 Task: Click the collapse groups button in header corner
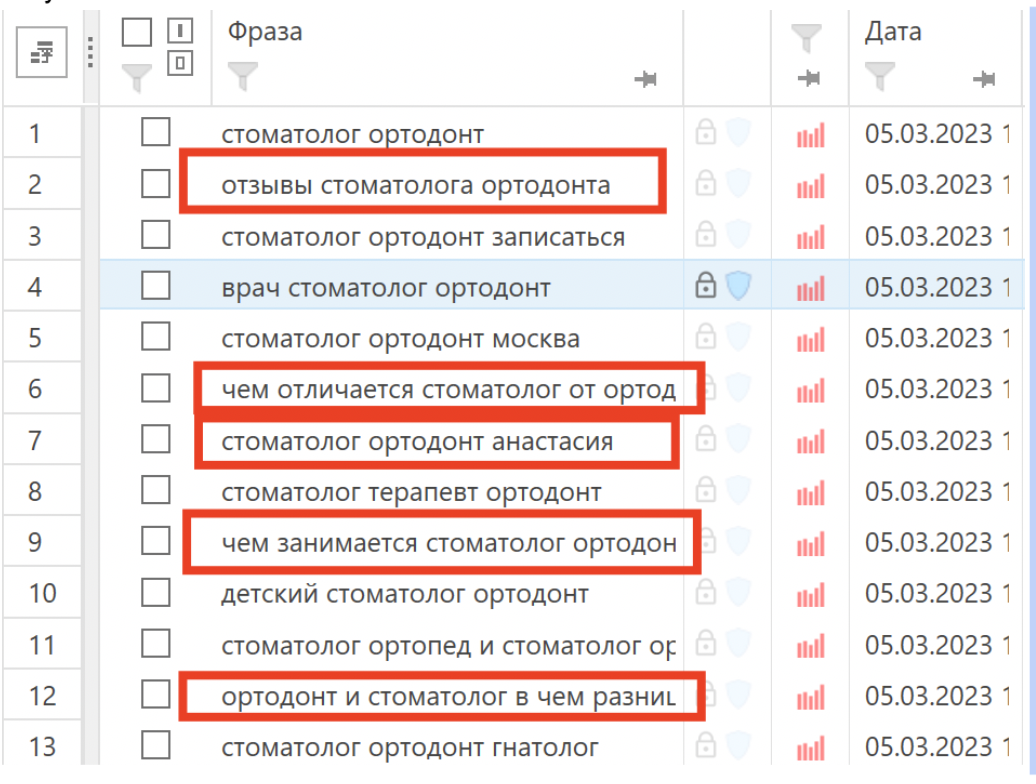point(41,56)
